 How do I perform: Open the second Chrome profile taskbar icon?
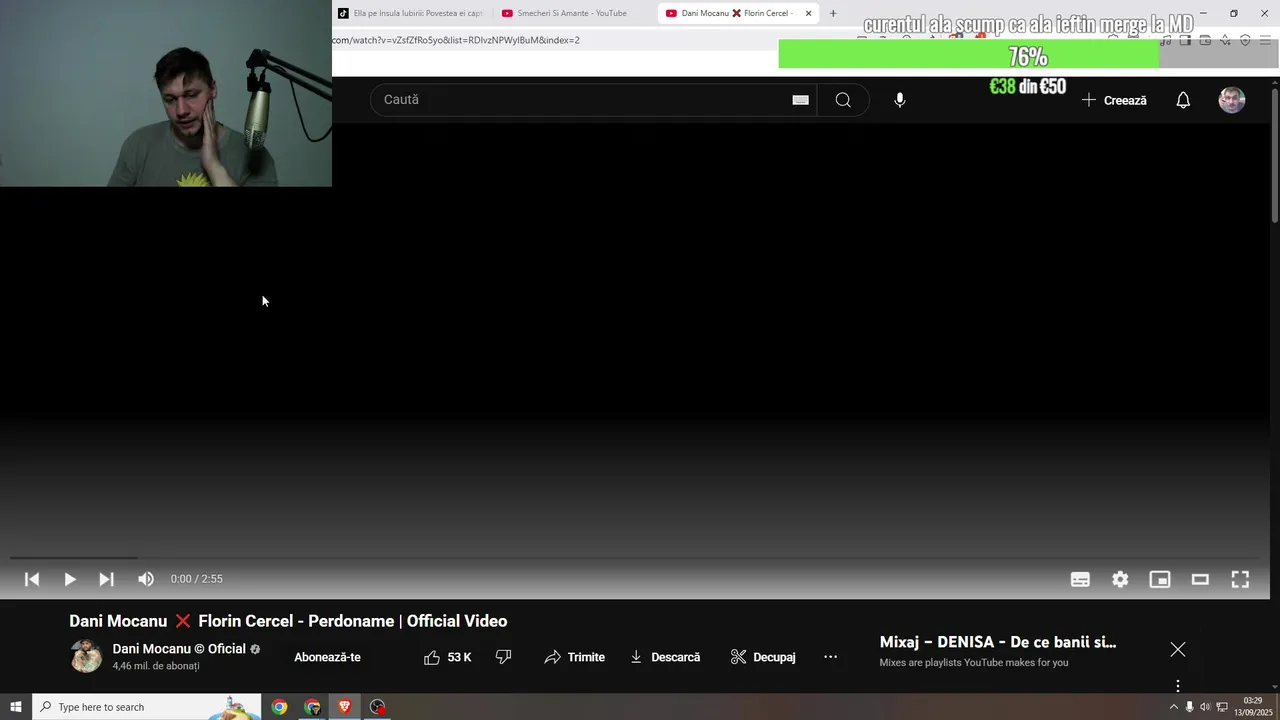point(312,707)
